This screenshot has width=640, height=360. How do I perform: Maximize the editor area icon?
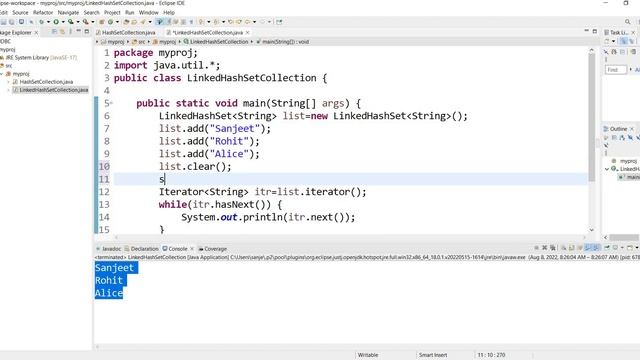(x=595, y=31)
